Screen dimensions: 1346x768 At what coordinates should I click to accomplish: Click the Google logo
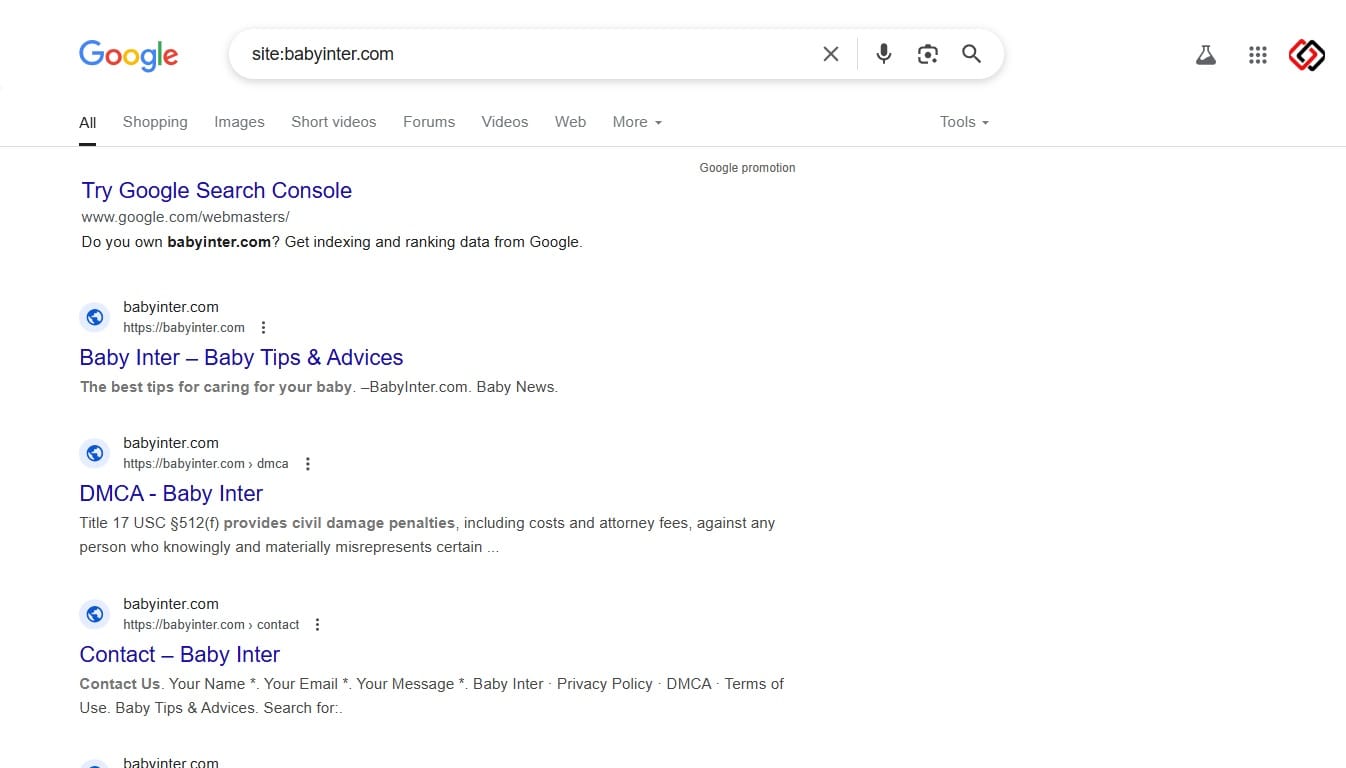coord(129,55)
